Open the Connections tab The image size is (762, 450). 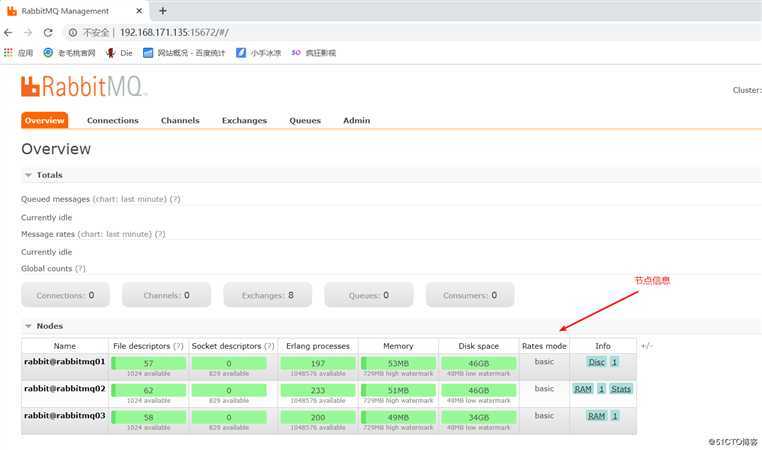pyautogui.click(x=113, y=121)
